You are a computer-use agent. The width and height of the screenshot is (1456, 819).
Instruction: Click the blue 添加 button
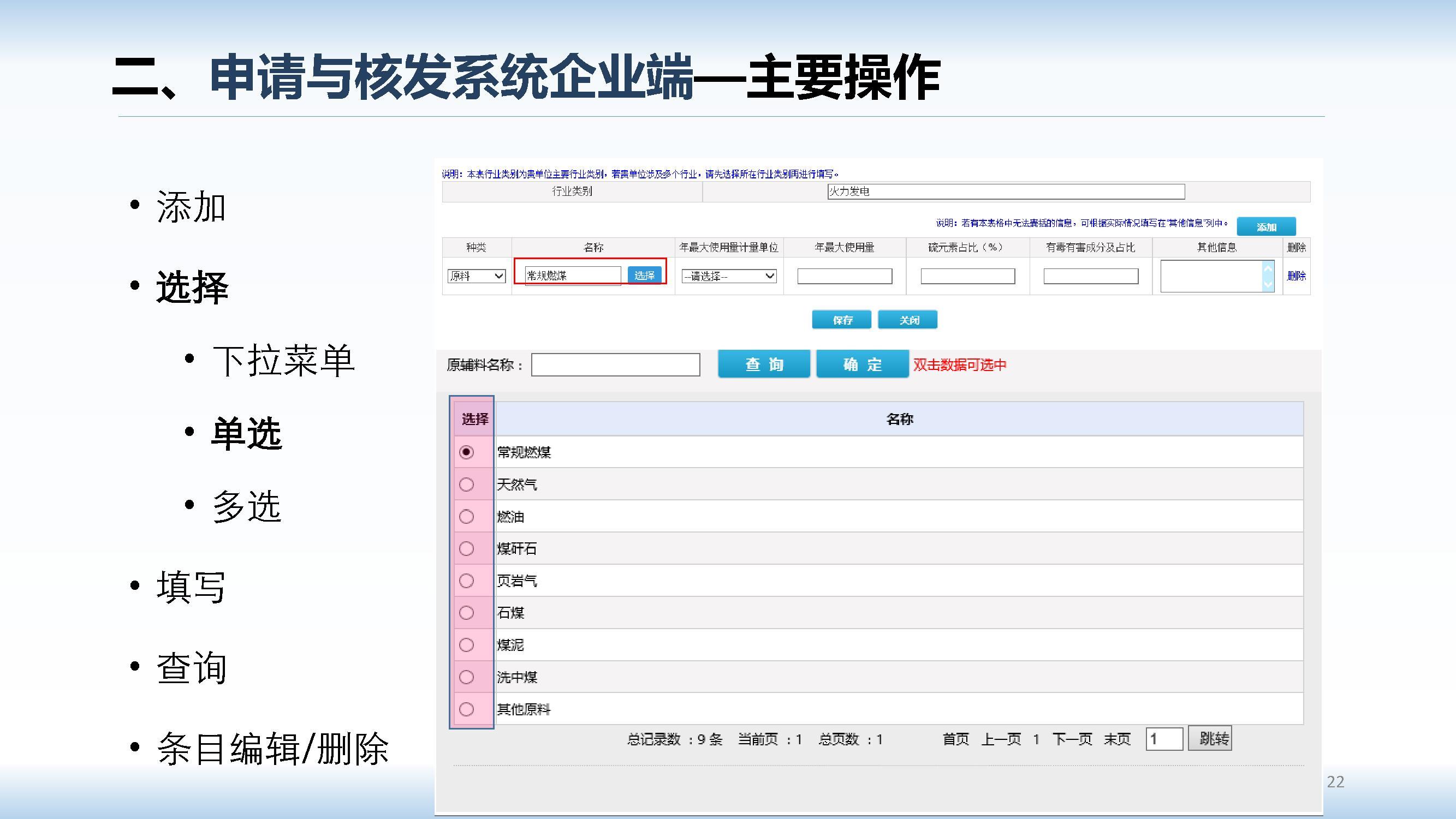coord(1266,227)
